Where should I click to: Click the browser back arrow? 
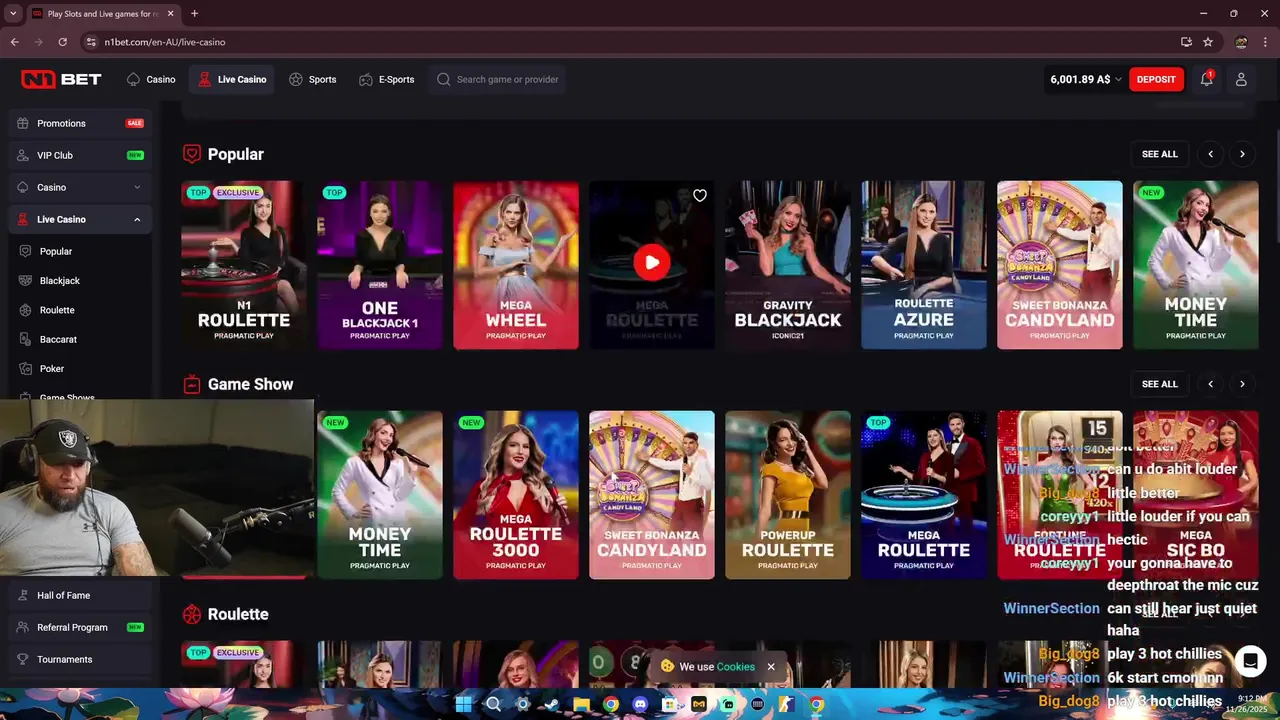tap(14, 42)
